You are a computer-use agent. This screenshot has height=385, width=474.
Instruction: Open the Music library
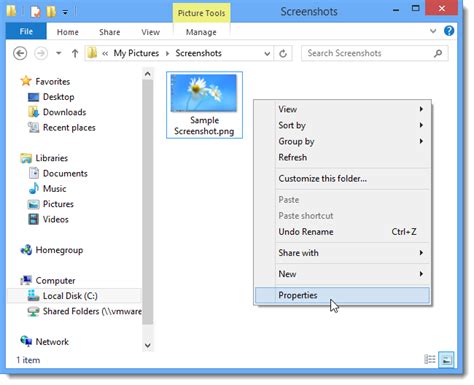coord(54,189)
